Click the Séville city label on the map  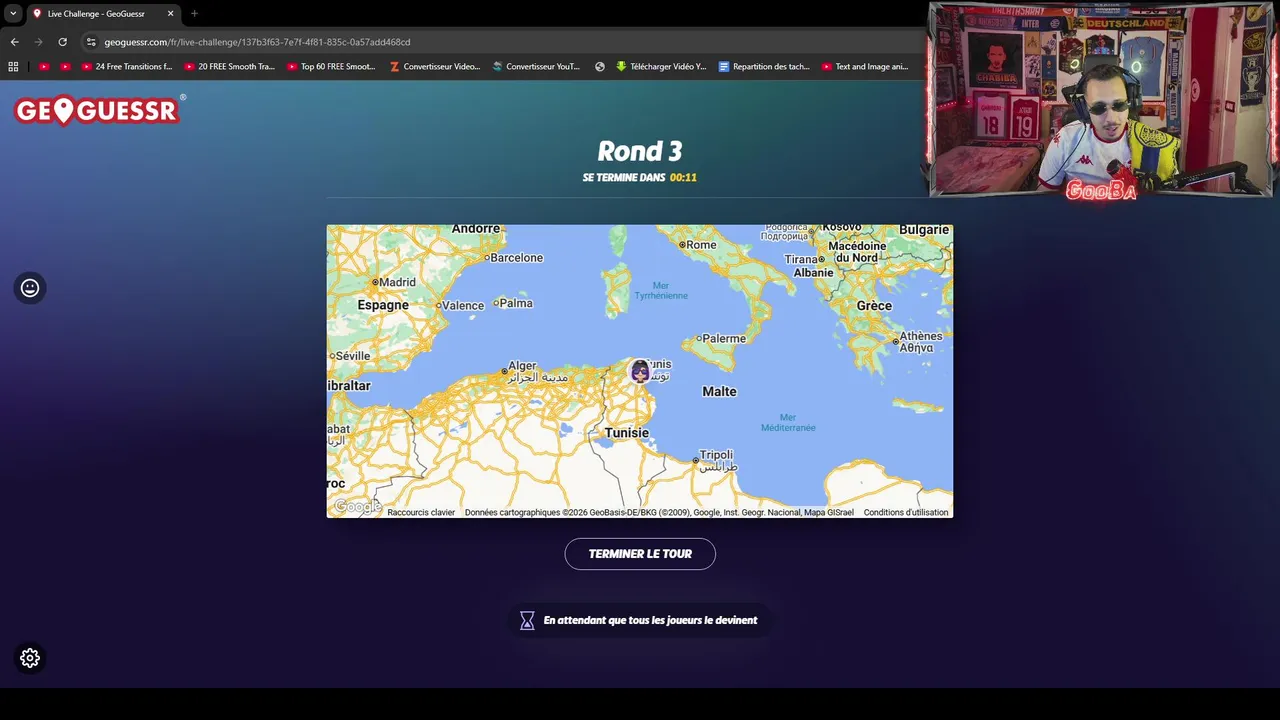(x=353, y=356)
